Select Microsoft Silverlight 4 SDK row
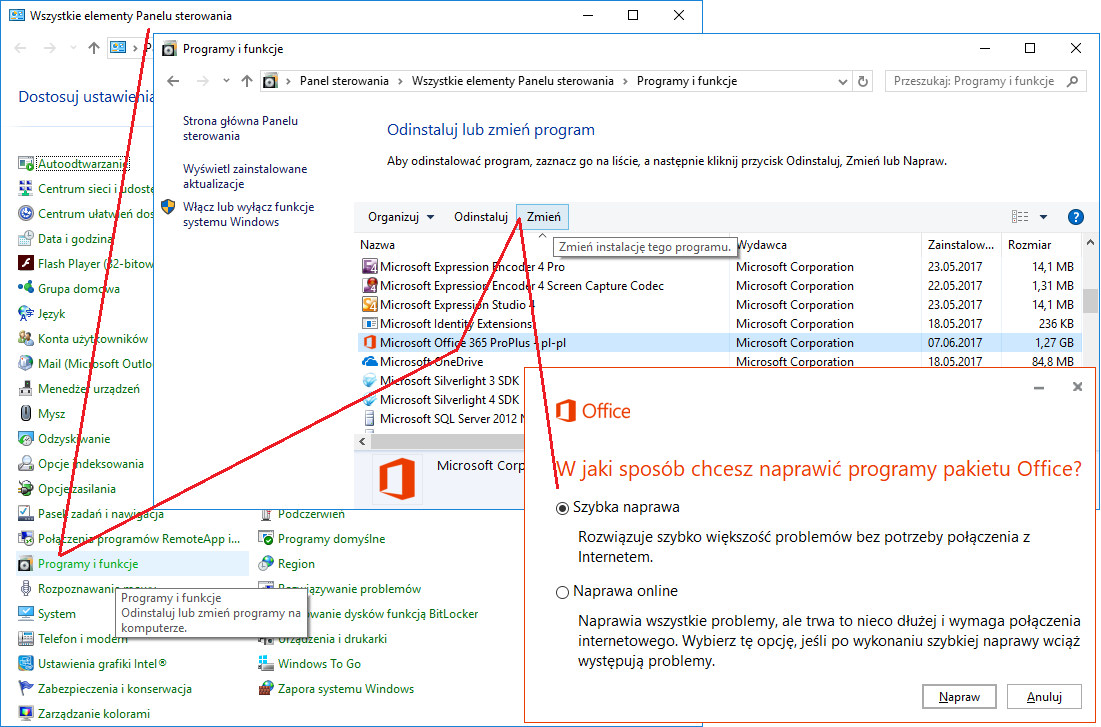The width and height of the screenshot is (1101, 727). click(441, 400)
